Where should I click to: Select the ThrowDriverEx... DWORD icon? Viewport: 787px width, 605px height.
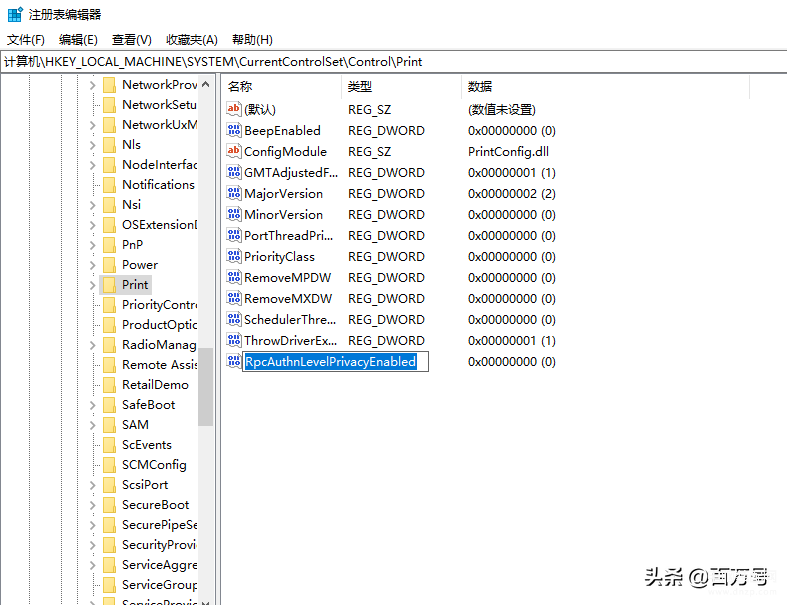234,340
